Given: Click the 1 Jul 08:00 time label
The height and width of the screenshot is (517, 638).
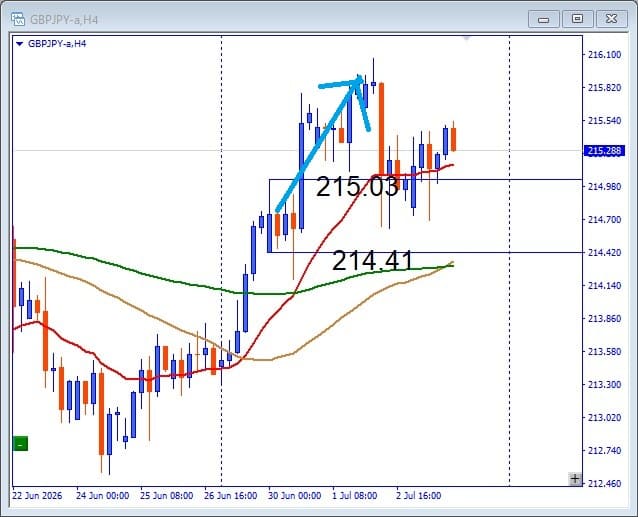Looking at the screenshot, I should tap(354, 496).
